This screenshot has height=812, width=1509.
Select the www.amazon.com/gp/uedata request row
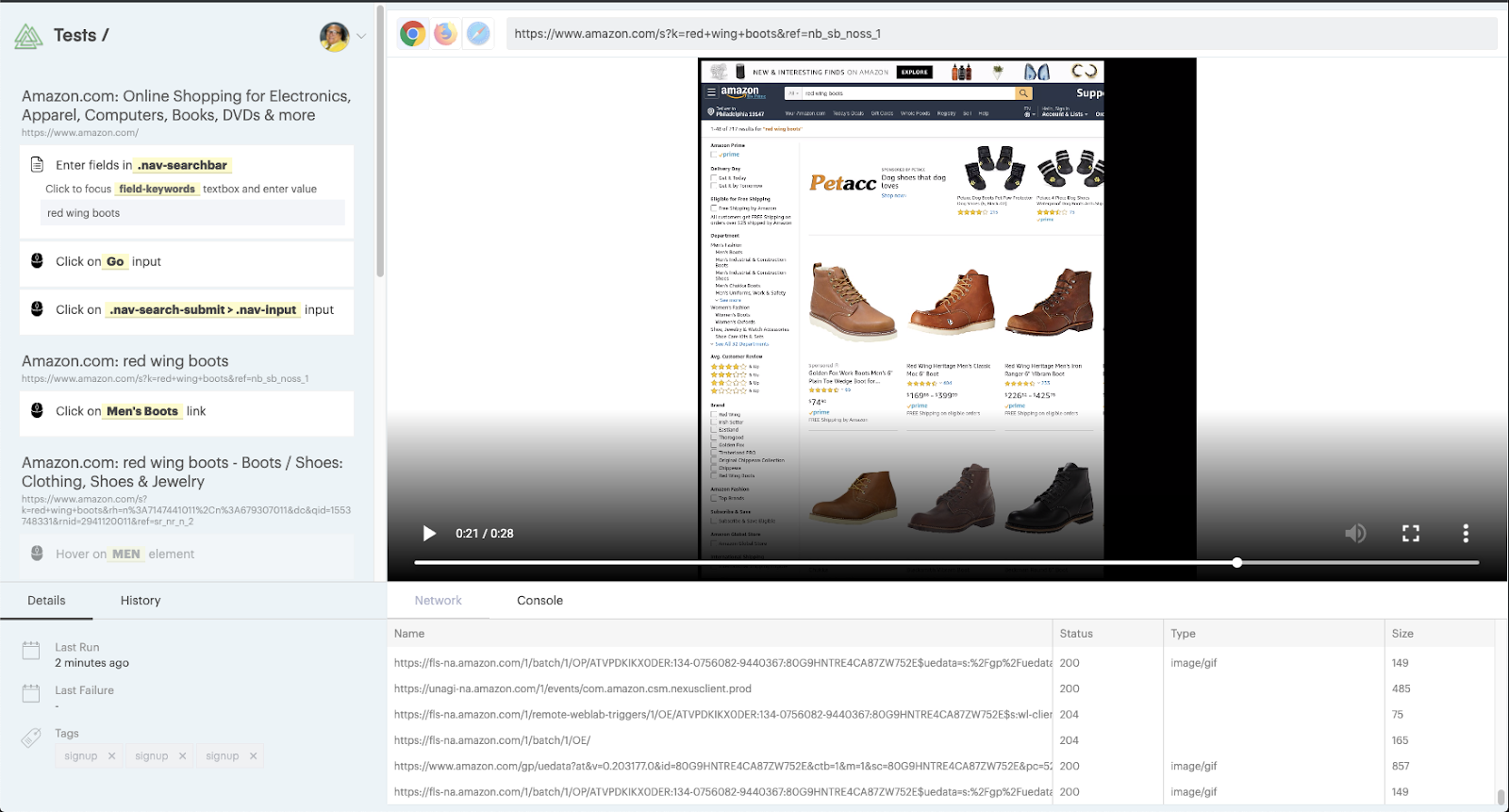(x=940, y=767)
